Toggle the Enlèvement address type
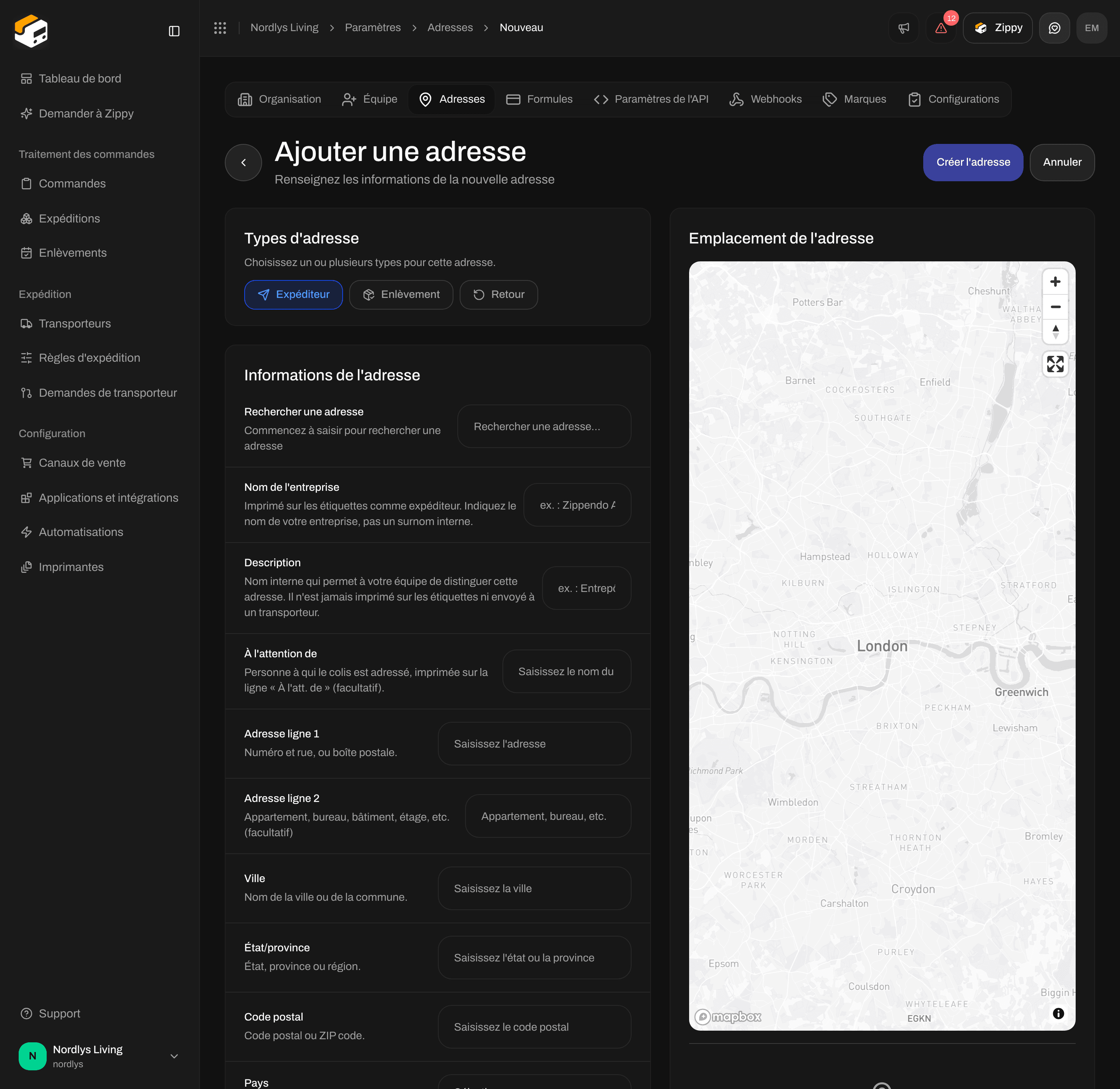 (x=401, y=294)
